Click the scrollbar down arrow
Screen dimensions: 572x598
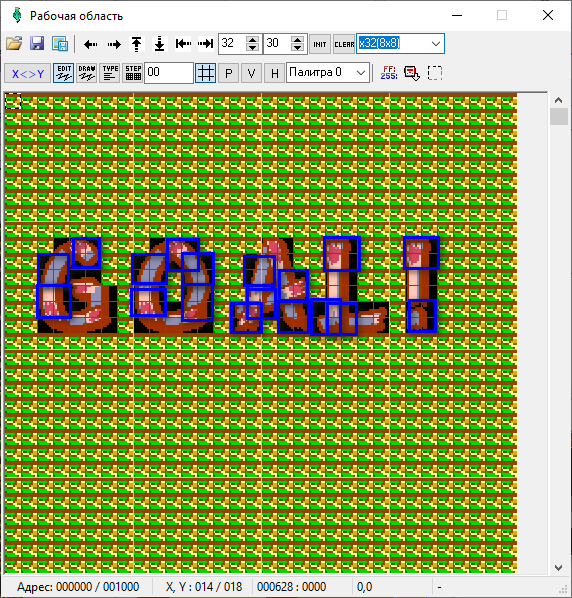coord(559,567)
